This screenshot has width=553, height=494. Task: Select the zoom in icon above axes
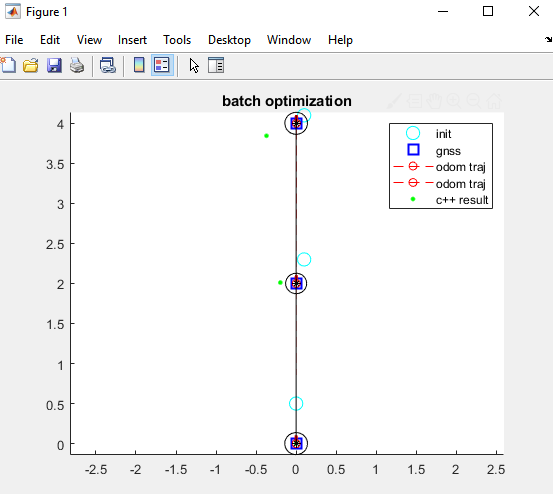pyautogui.click(x=454, y=101)
